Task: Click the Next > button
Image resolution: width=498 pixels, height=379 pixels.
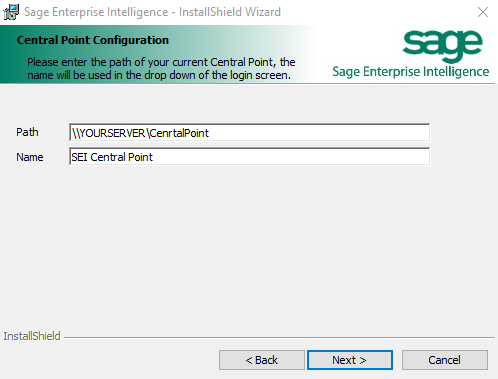Action: click(x=350, y=360)
